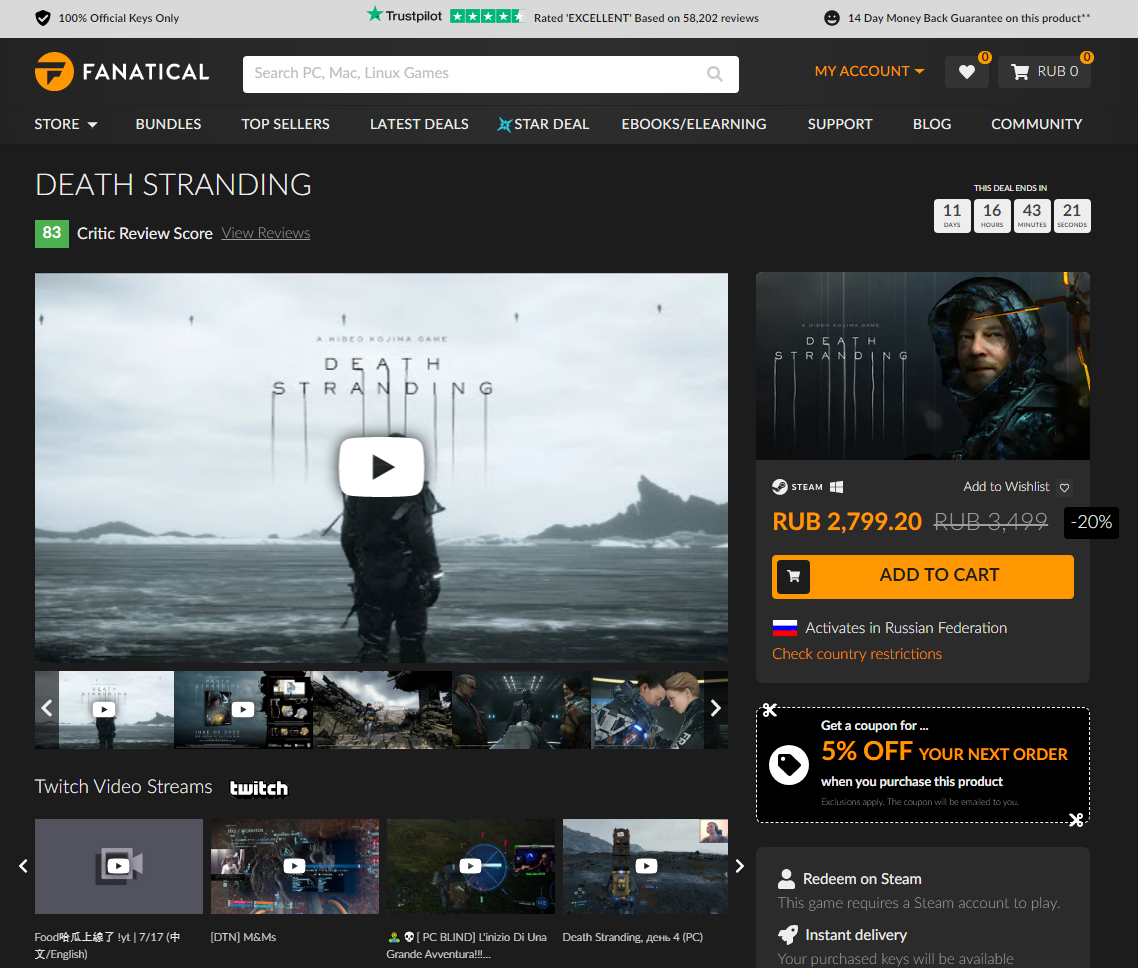Open Top Sellers

[x=285, y=124]
